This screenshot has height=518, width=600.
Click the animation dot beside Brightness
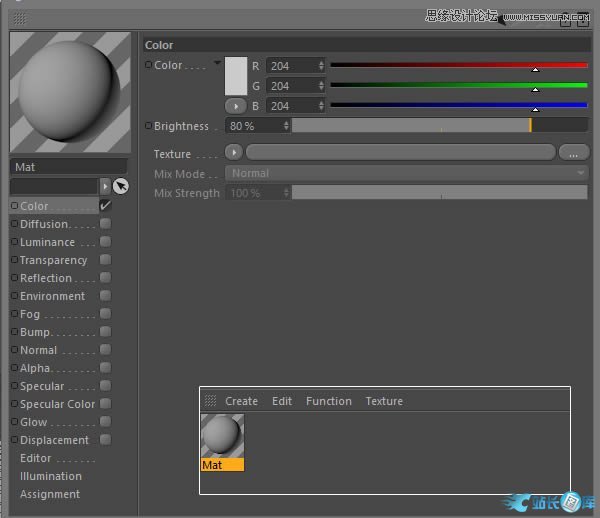(x=148, y=126)
